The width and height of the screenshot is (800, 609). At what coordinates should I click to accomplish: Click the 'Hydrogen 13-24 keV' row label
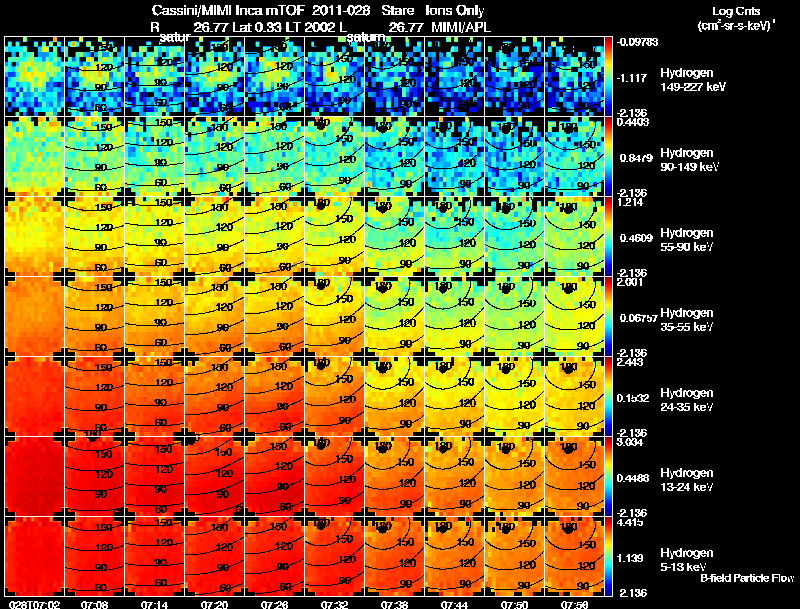(x=687, y=480)
